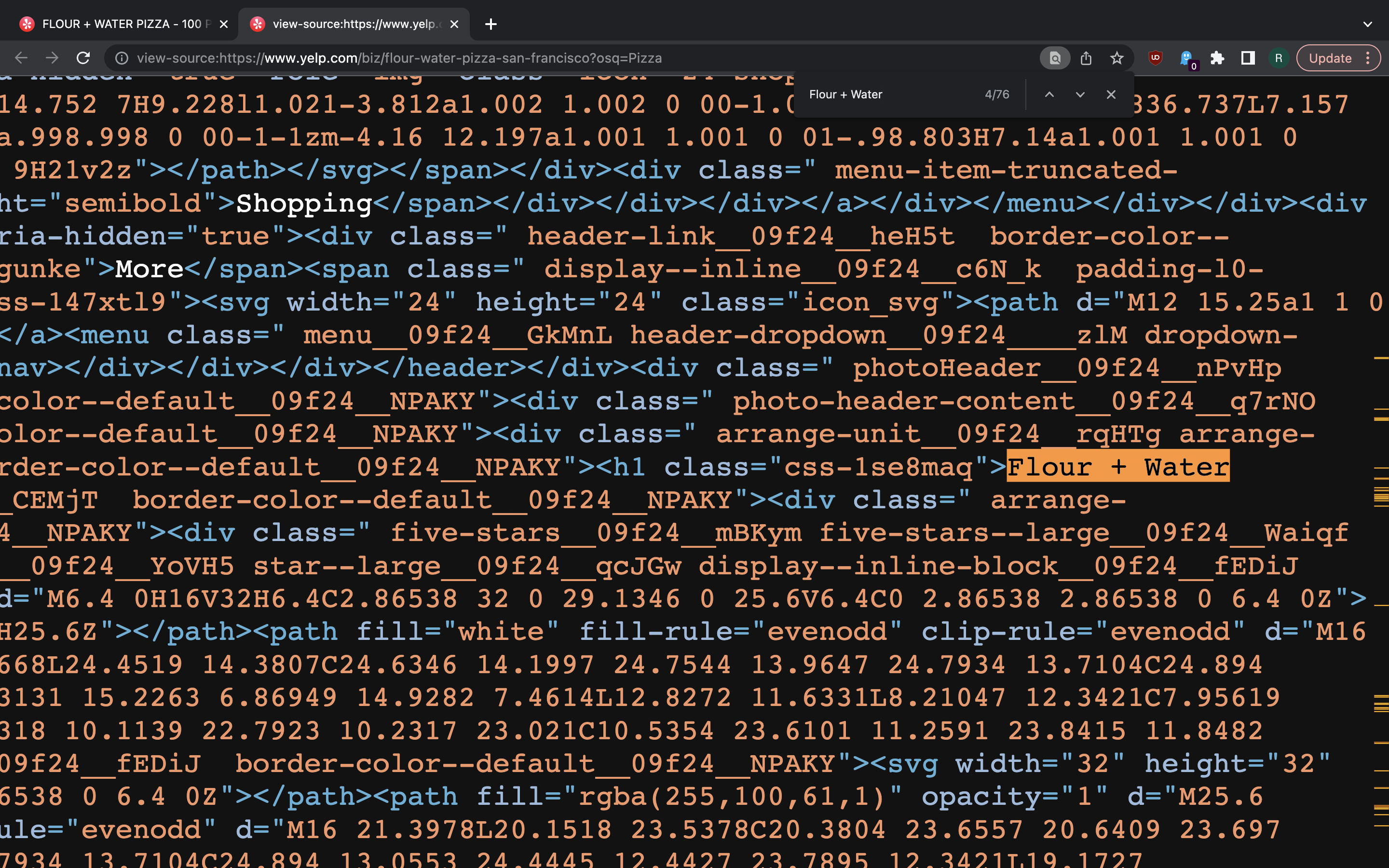Bookmark this page with the star
The image size is (1389, 868).
[x=1117, y=58]
